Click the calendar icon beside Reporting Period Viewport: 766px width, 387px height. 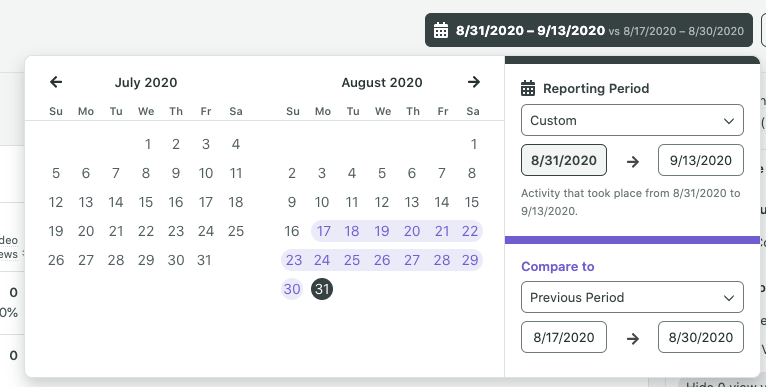(528, 88)
